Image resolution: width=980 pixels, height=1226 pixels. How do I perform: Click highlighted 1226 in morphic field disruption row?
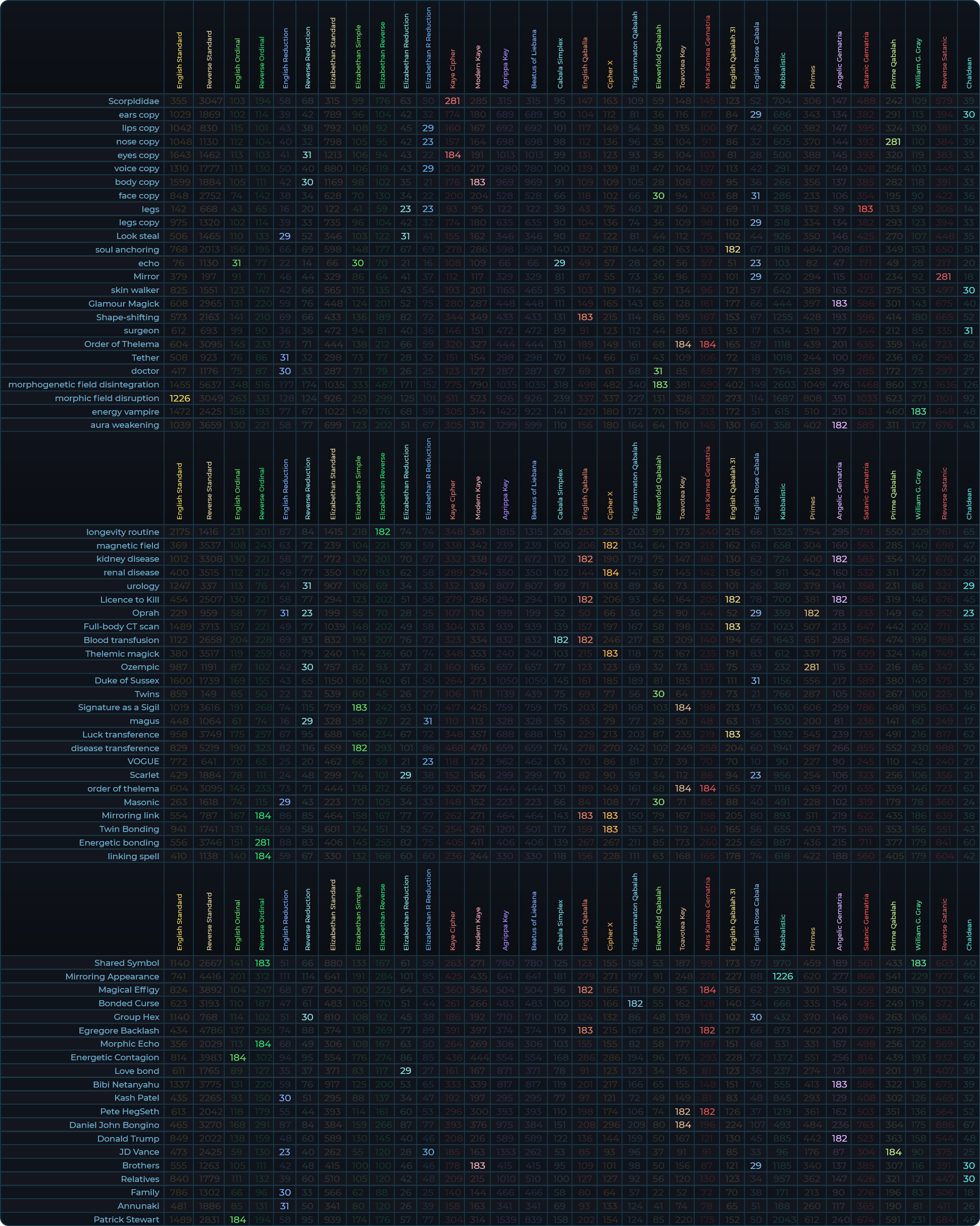pyautogui.click(x=180, y=398)
